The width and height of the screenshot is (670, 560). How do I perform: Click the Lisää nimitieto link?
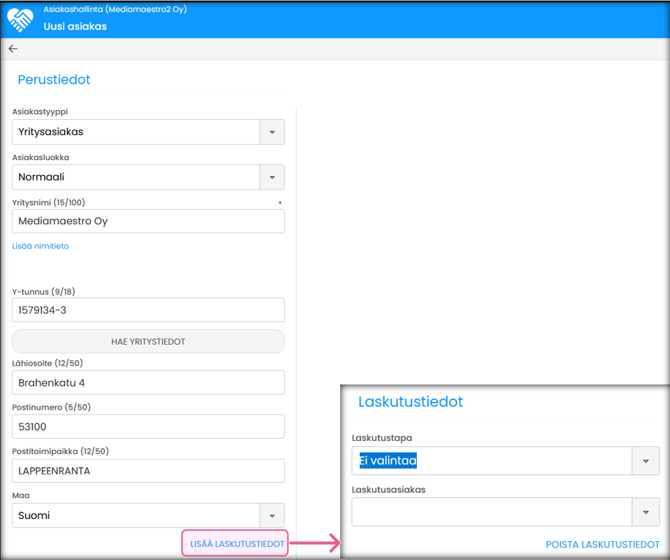pos(40,246)
